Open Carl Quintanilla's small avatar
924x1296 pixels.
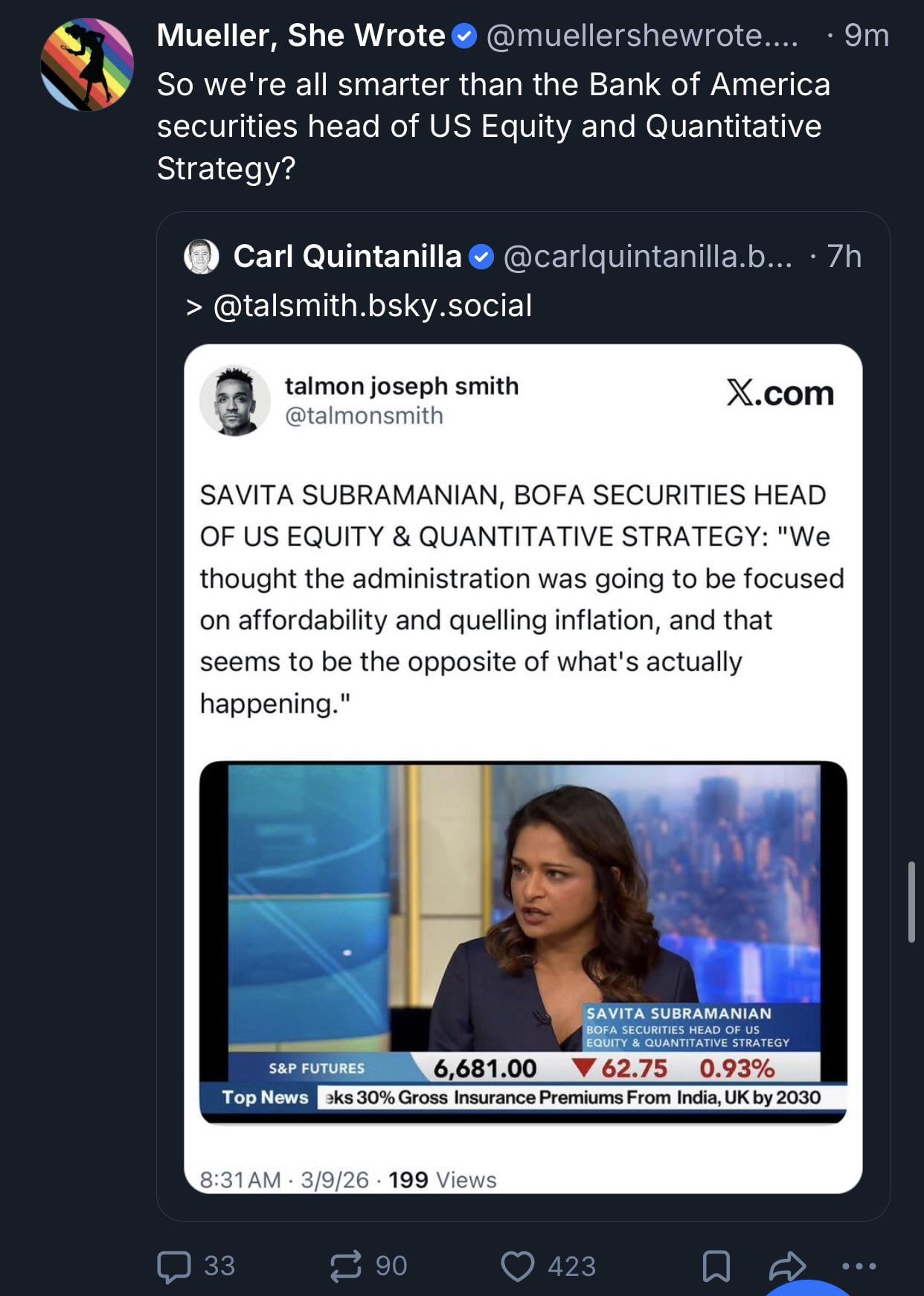[201, 257]
